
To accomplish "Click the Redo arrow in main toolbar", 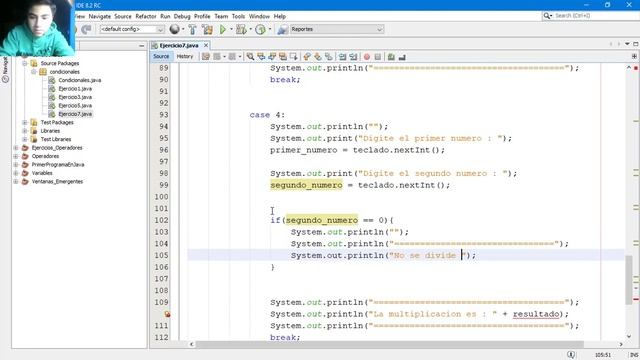I will point(86,29).
